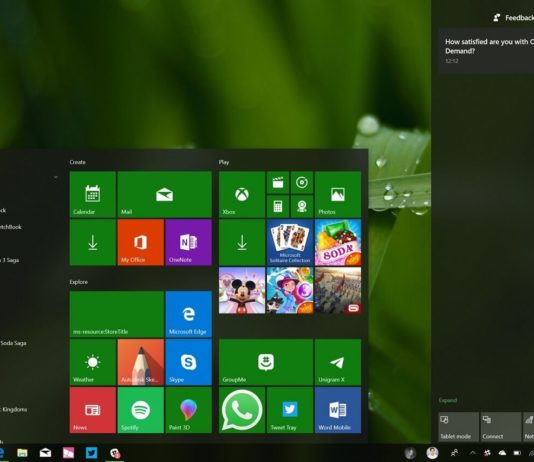Open the Mickey Mouse Disney game tile
The height and width of the screenshot is (462, 534).
click(x=242, y=290)
